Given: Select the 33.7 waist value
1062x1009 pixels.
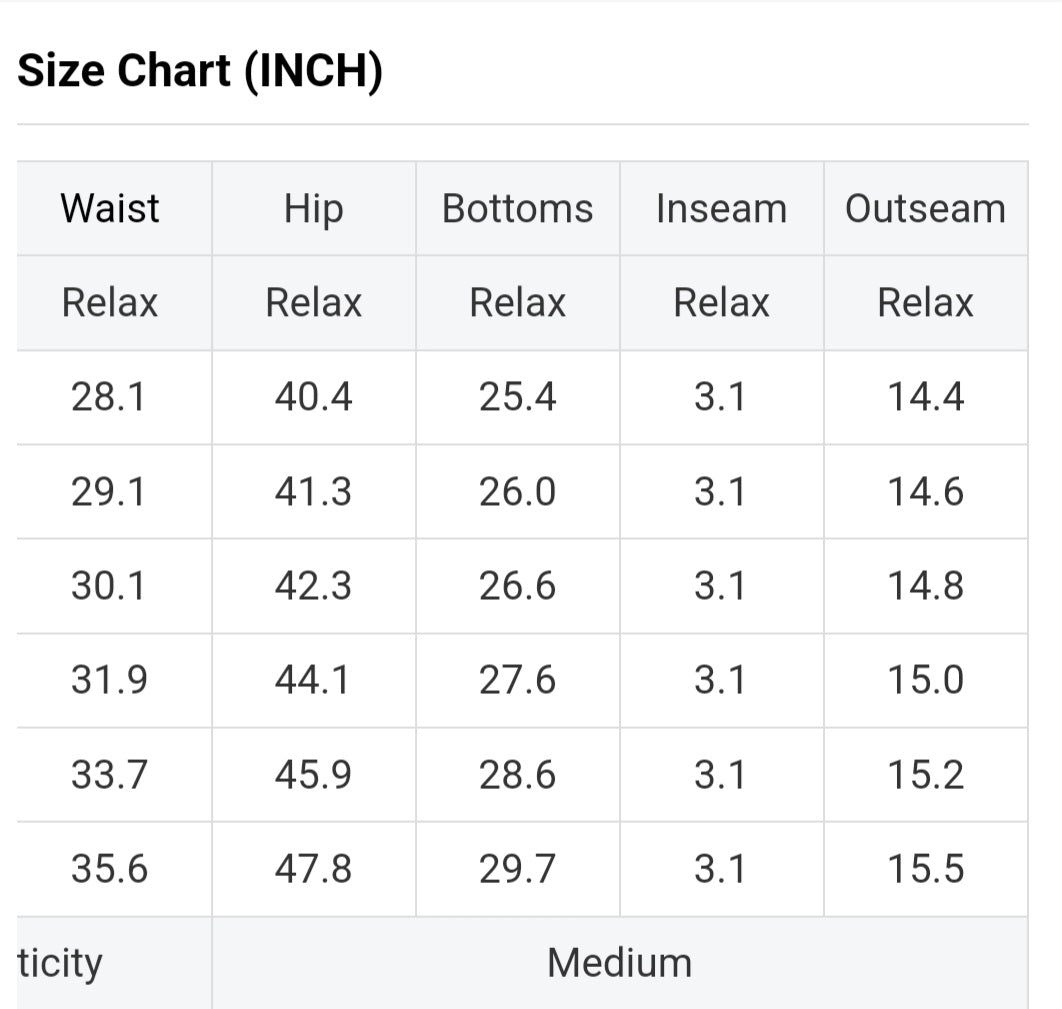Looking at the screenshot, I should coord(109,775).
